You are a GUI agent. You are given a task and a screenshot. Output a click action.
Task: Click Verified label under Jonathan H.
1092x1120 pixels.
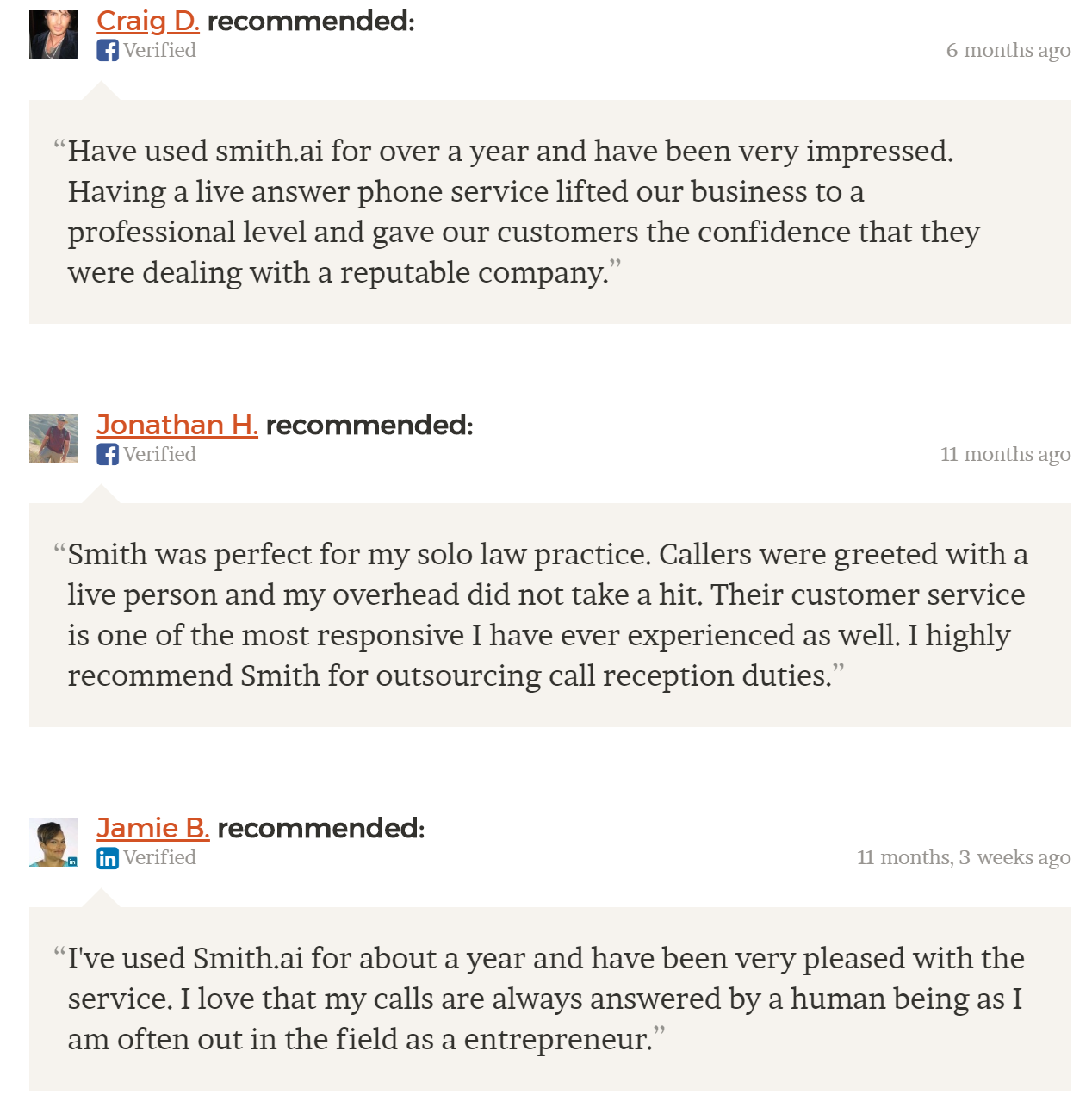[x=159, y=454]
